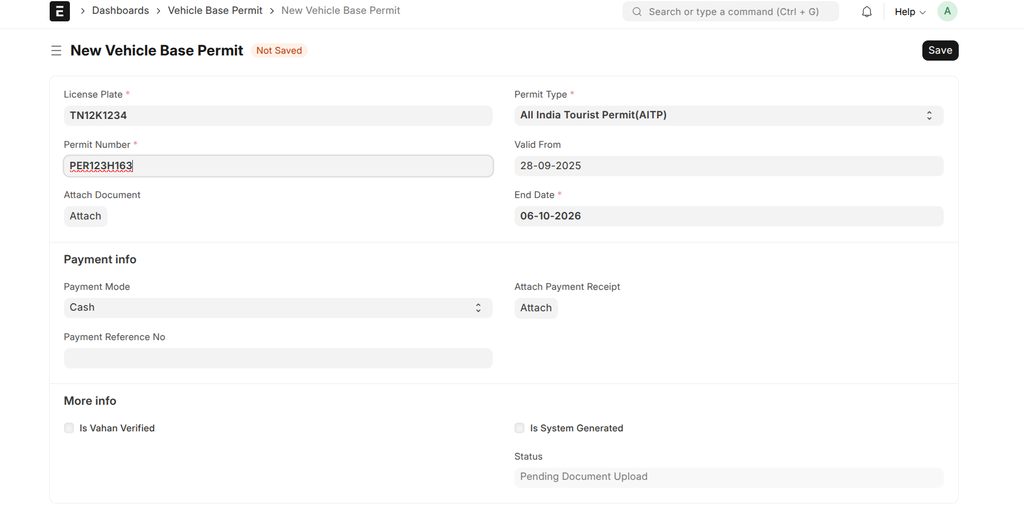Click the app logo home icon

tap(59, 11)
